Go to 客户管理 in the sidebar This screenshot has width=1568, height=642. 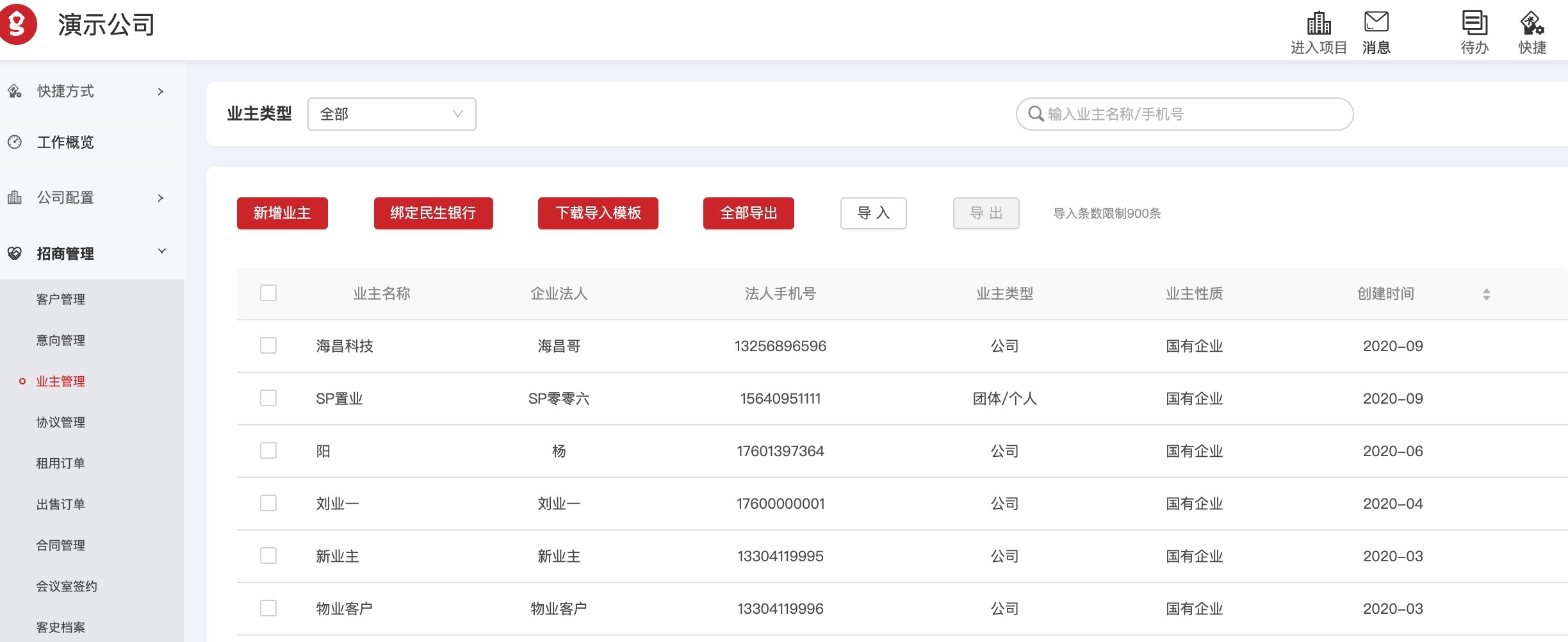61,299
